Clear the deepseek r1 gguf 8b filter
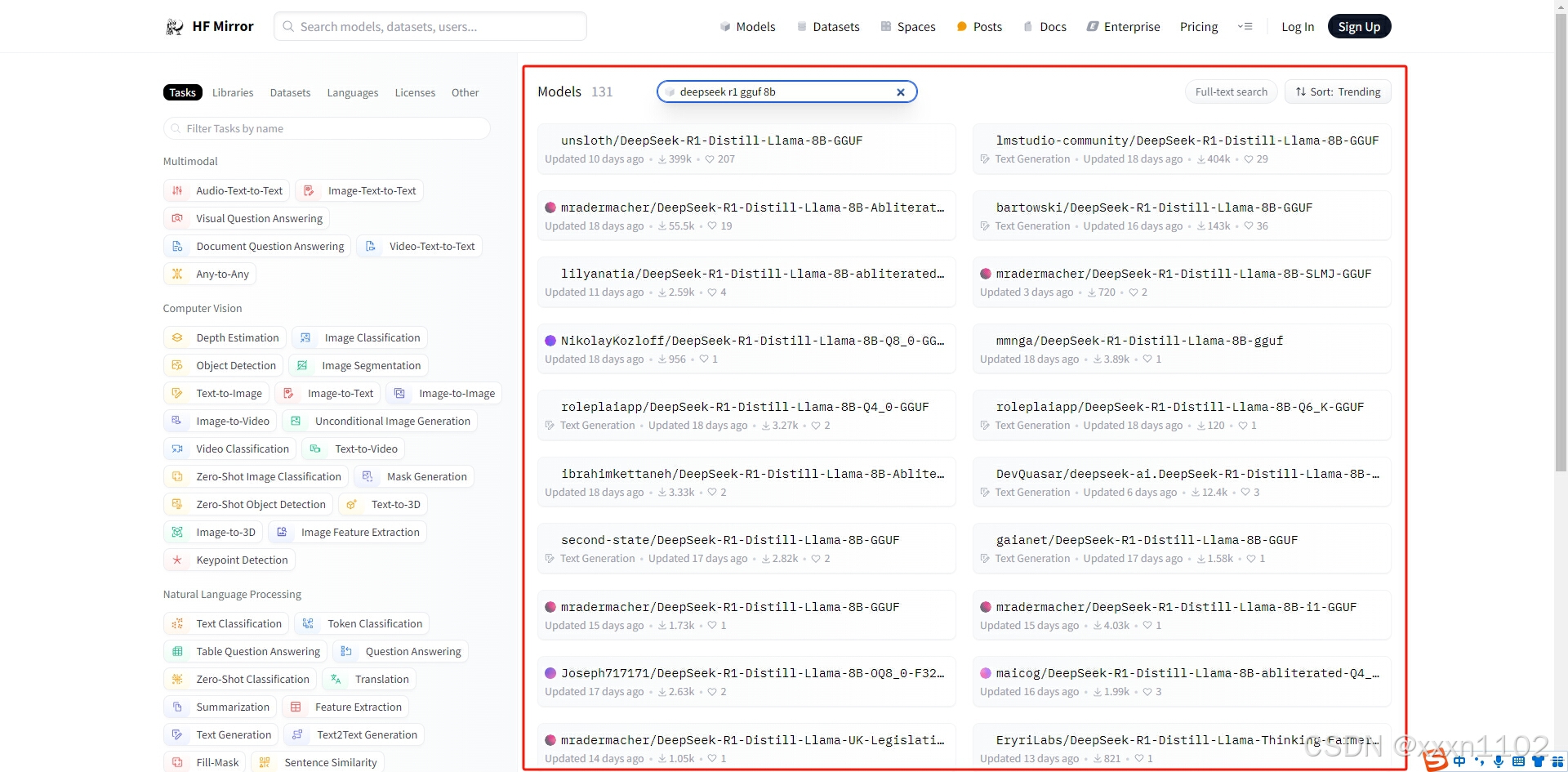The height and width of the screenshot is (772, 1568). pos(900,92)
